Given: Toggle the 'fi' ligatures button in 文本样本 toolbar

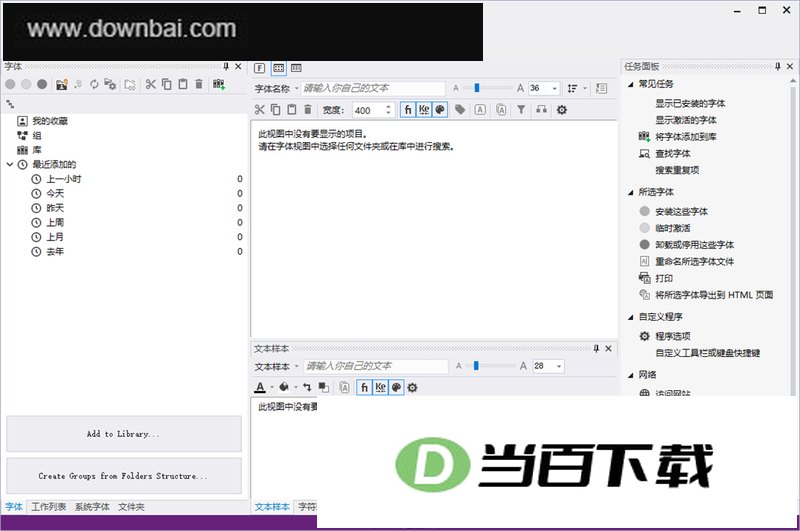Looking at the screenshot, I should tap(364, 388).
